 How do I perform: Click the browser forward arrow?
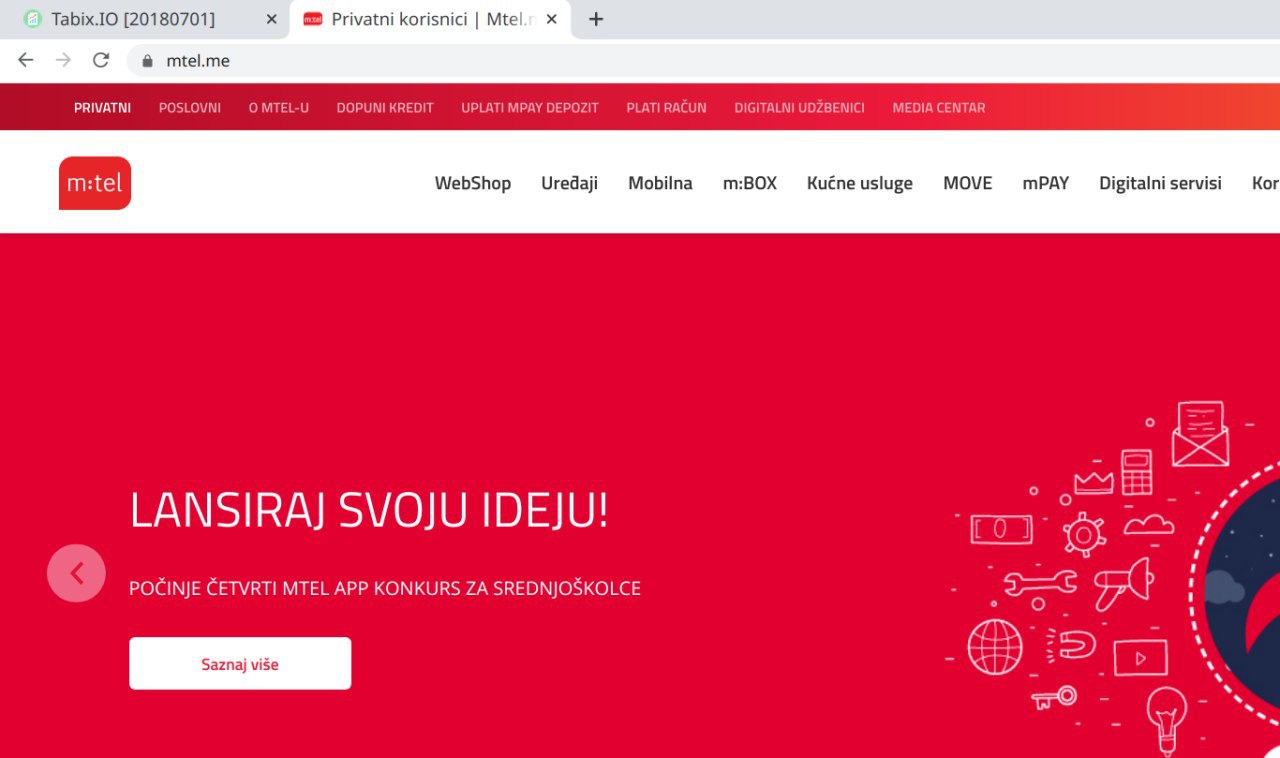(63, 60)
